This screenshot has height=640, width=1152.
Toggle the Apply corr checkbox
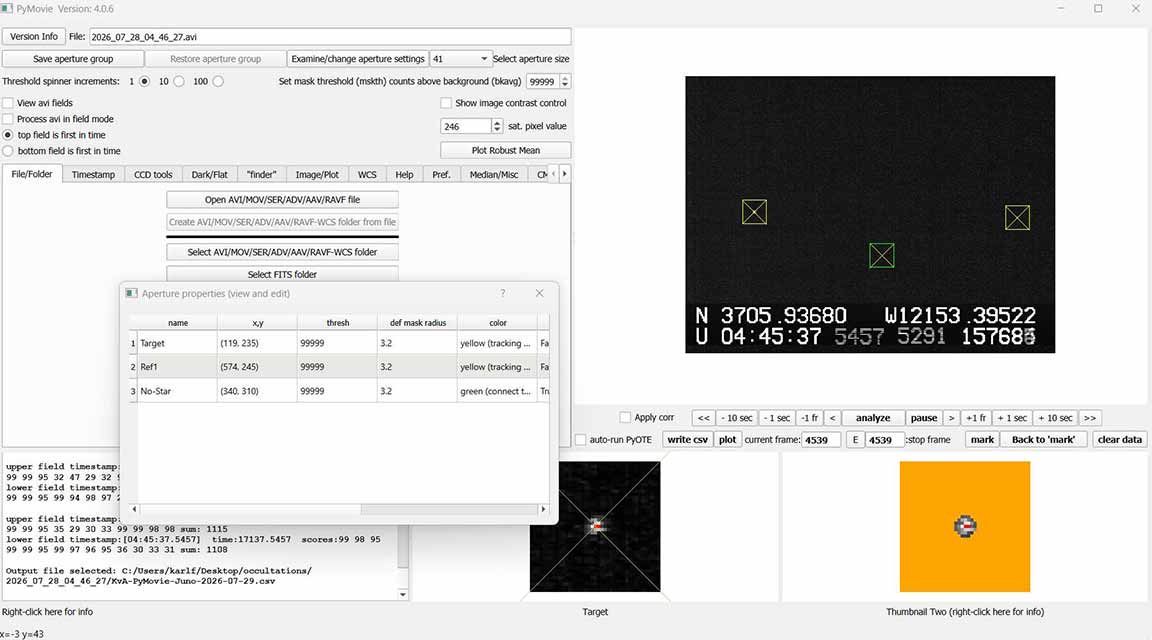click(x=625, y=417)
